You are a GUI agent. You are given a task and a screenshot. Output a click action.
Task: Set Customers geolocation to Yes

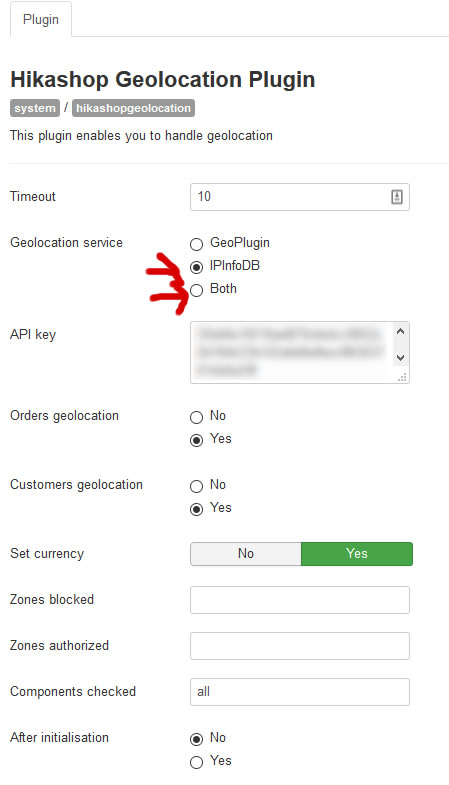[x=196, y=509]
